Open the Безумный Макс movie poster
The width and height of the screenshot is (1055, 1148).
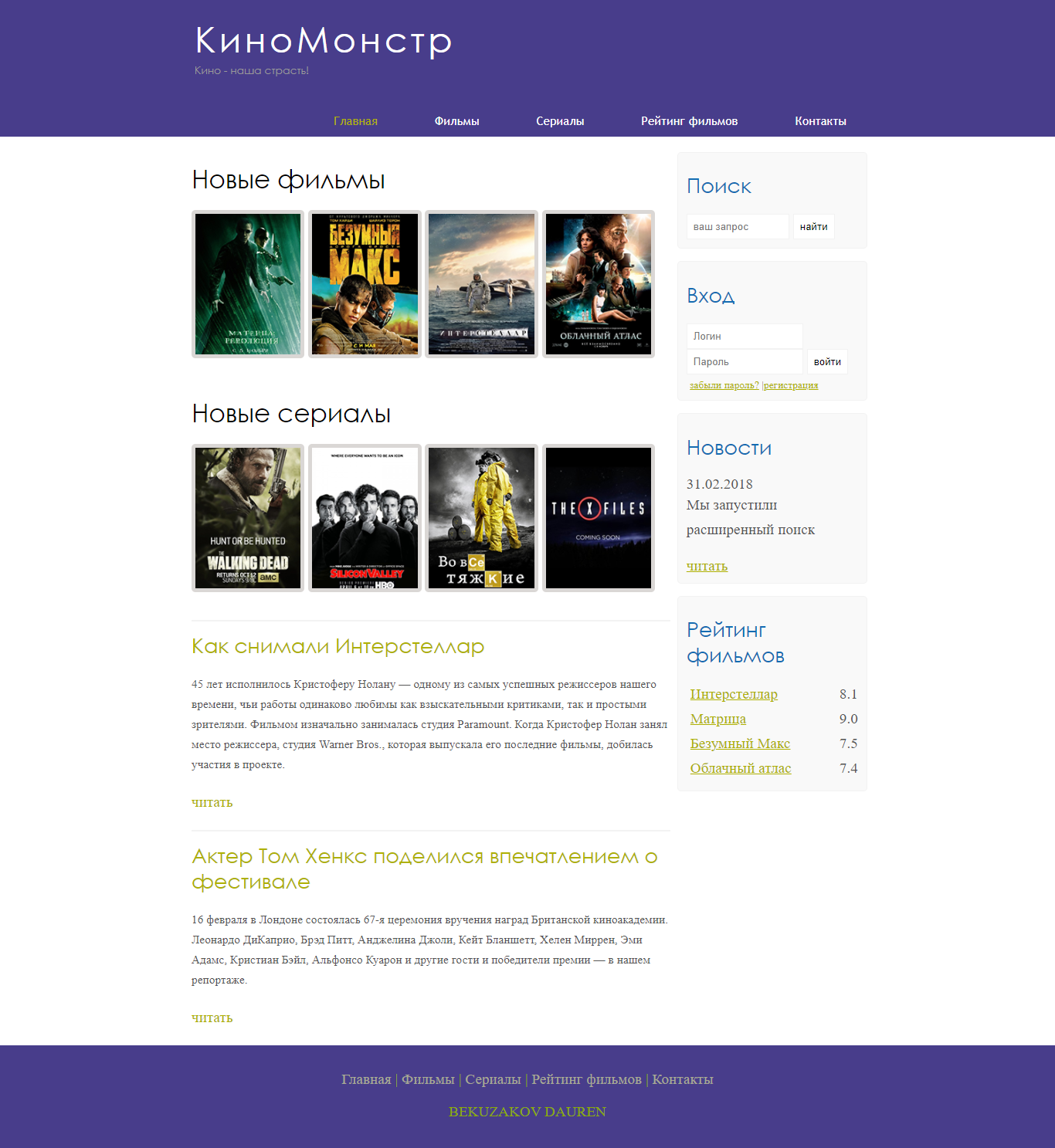coord(365,284)
